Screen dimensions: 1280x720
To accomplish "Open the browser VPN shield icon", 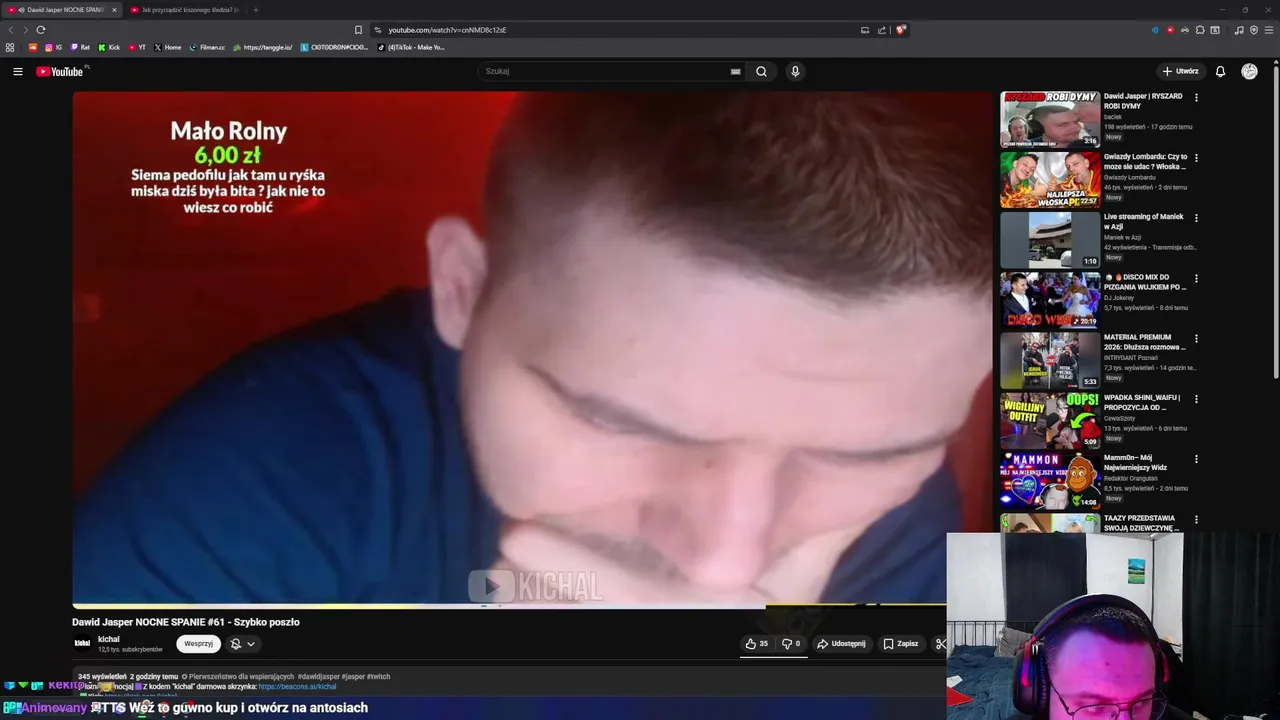I will point(1254,30).
